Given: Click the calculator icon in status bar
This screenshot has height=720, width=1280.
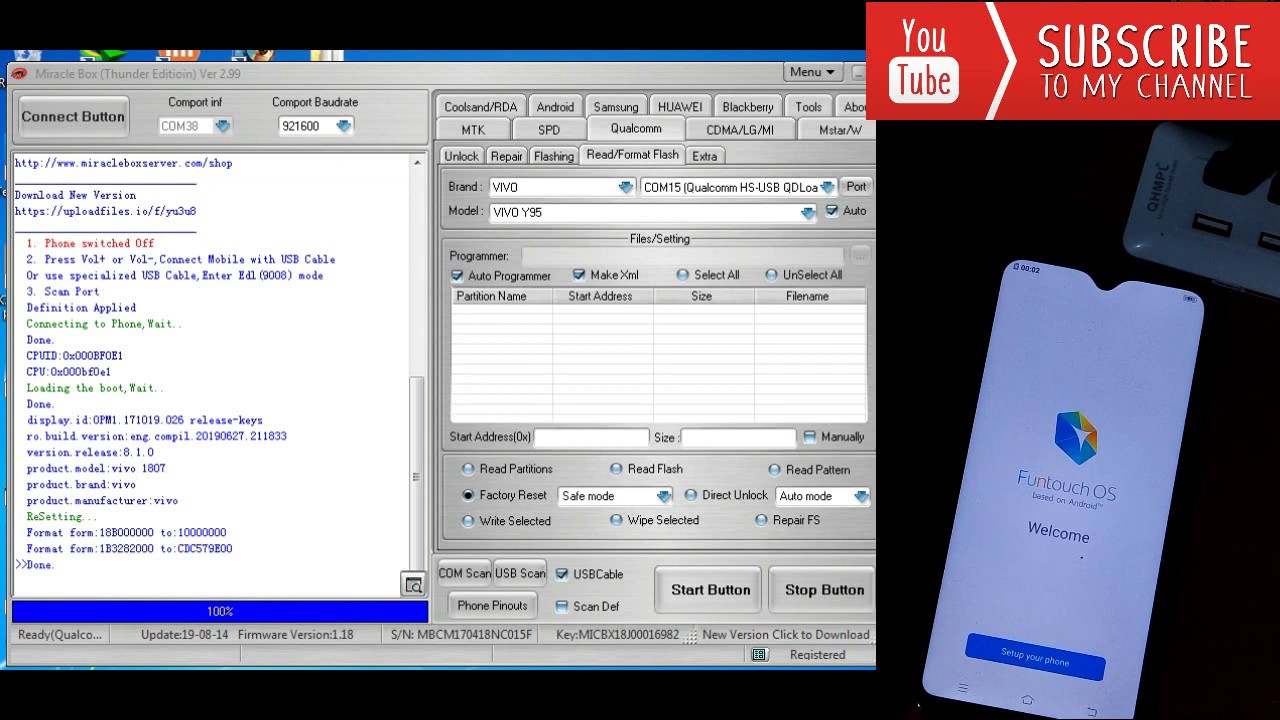Looking at the screenshot, I should pos(759,655).
